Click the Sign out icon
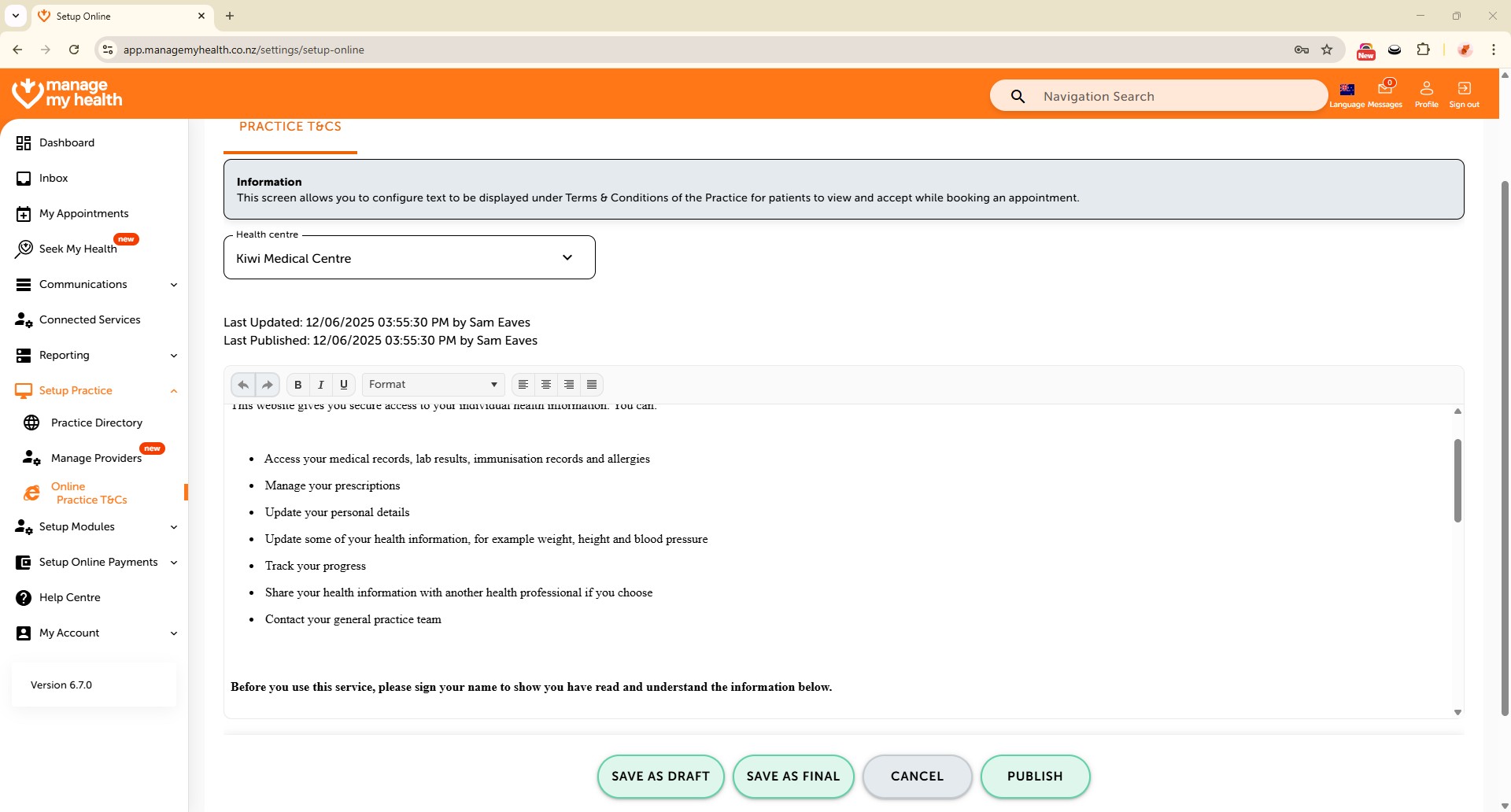1511x812 pixels. [1464, 89]
